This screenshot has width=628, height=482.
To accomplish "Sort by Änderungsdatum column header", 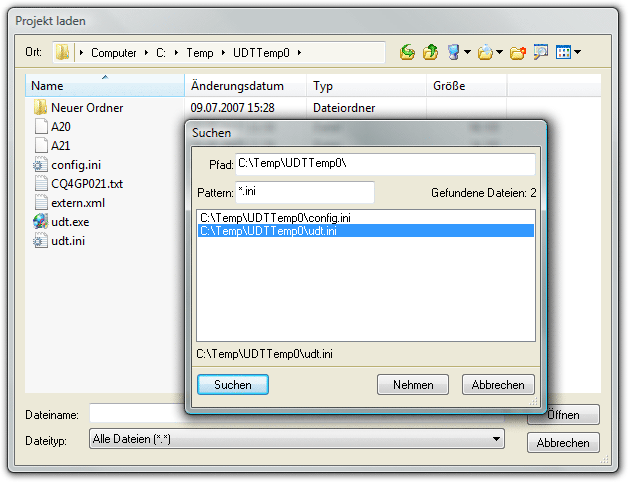I will point(237,87).
